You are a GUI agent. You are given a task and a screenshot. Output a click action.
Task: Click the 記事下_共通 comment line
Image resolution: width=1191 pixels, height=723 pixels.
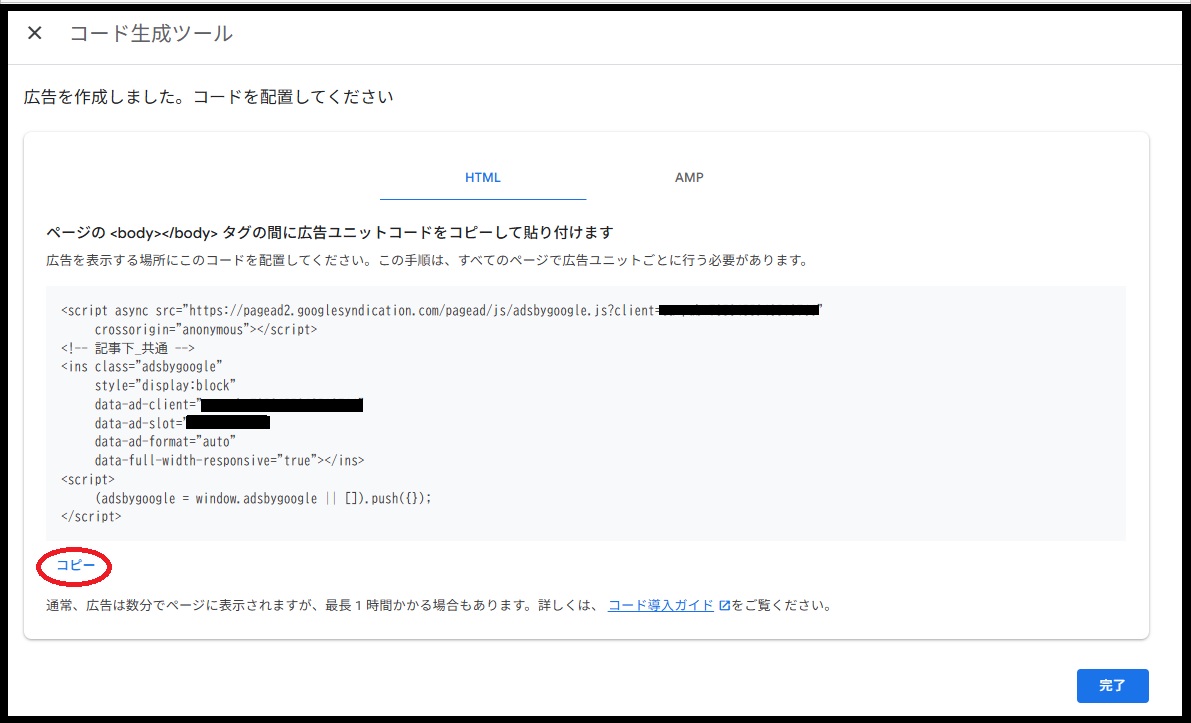[128, 349]
